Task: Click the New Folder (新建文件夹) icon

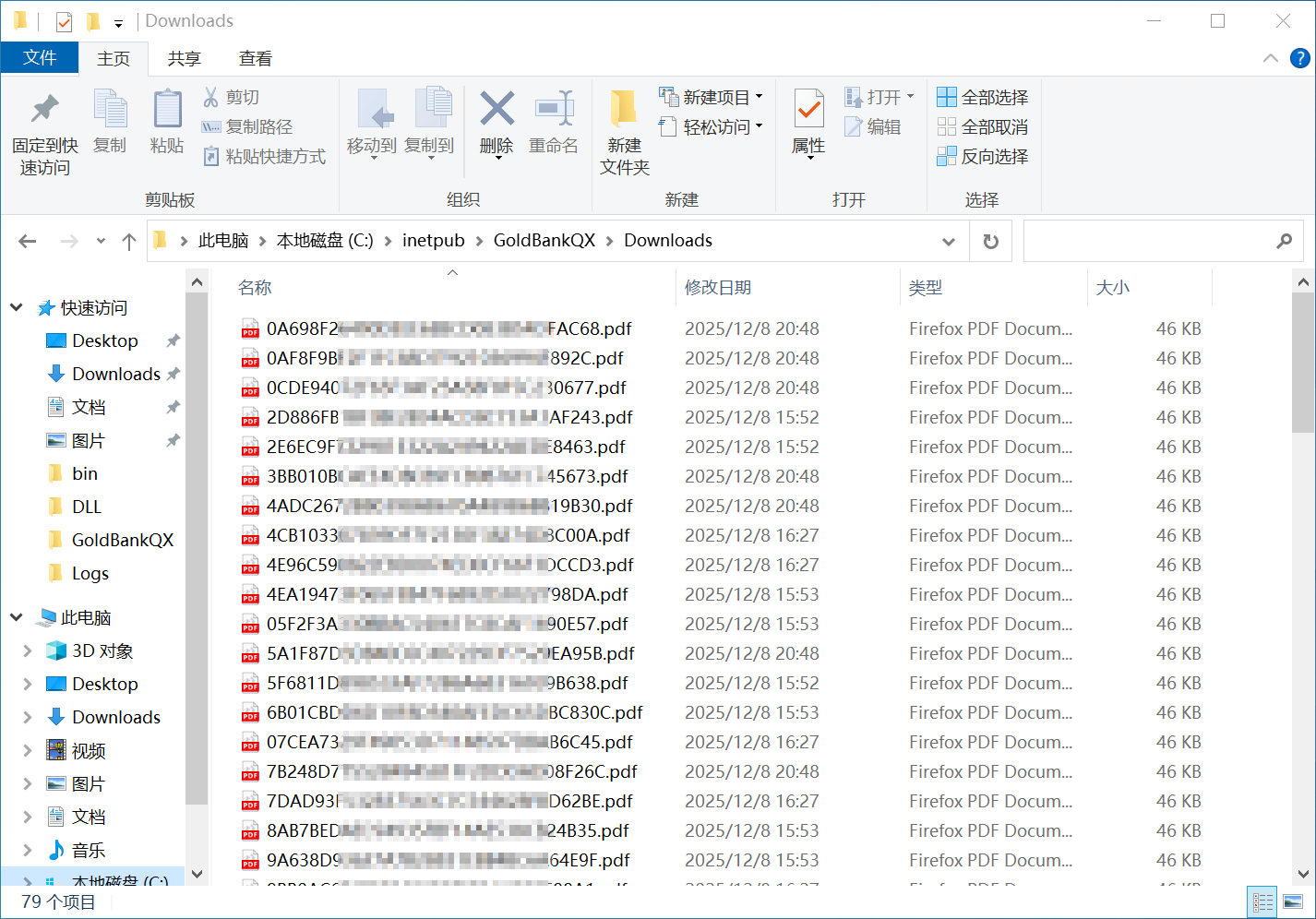Action: click(x=624, y=111)
